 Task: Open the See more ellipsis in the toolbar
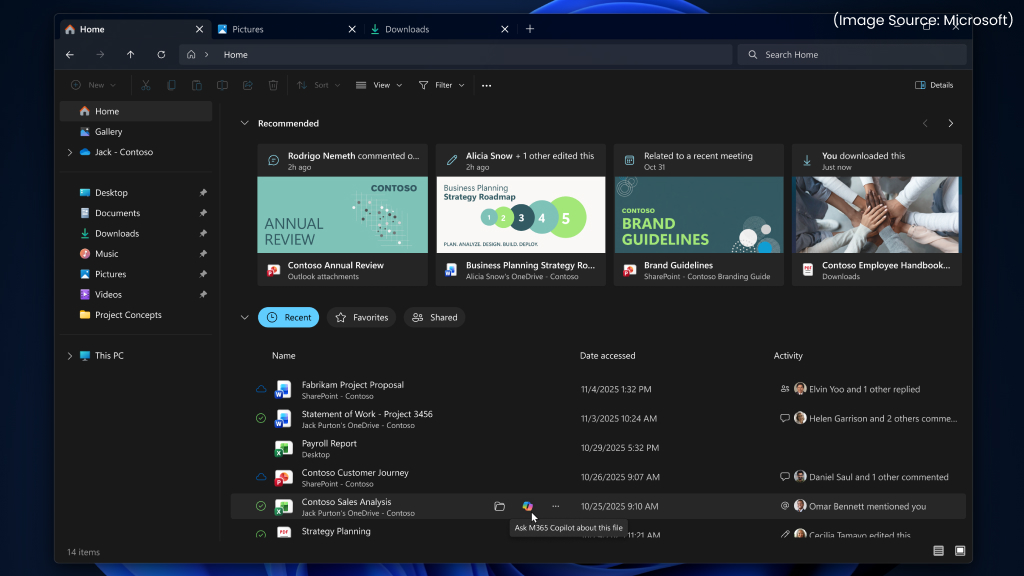point(486,85)
